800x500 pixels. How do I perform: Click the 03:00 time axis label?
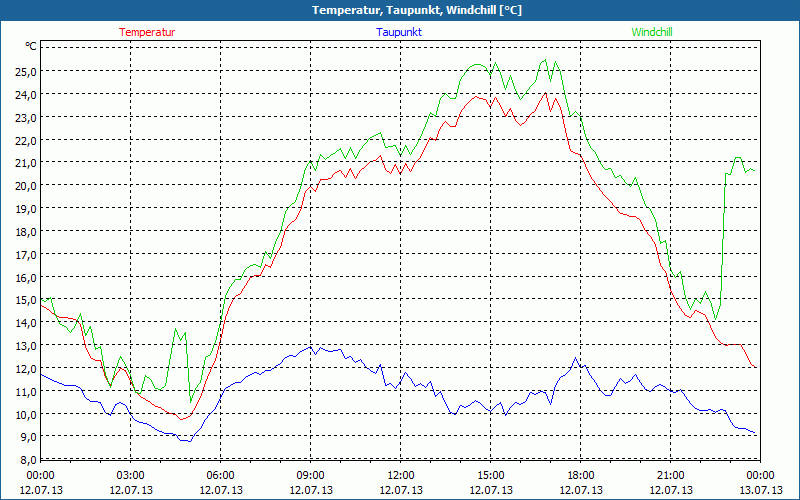131,476
